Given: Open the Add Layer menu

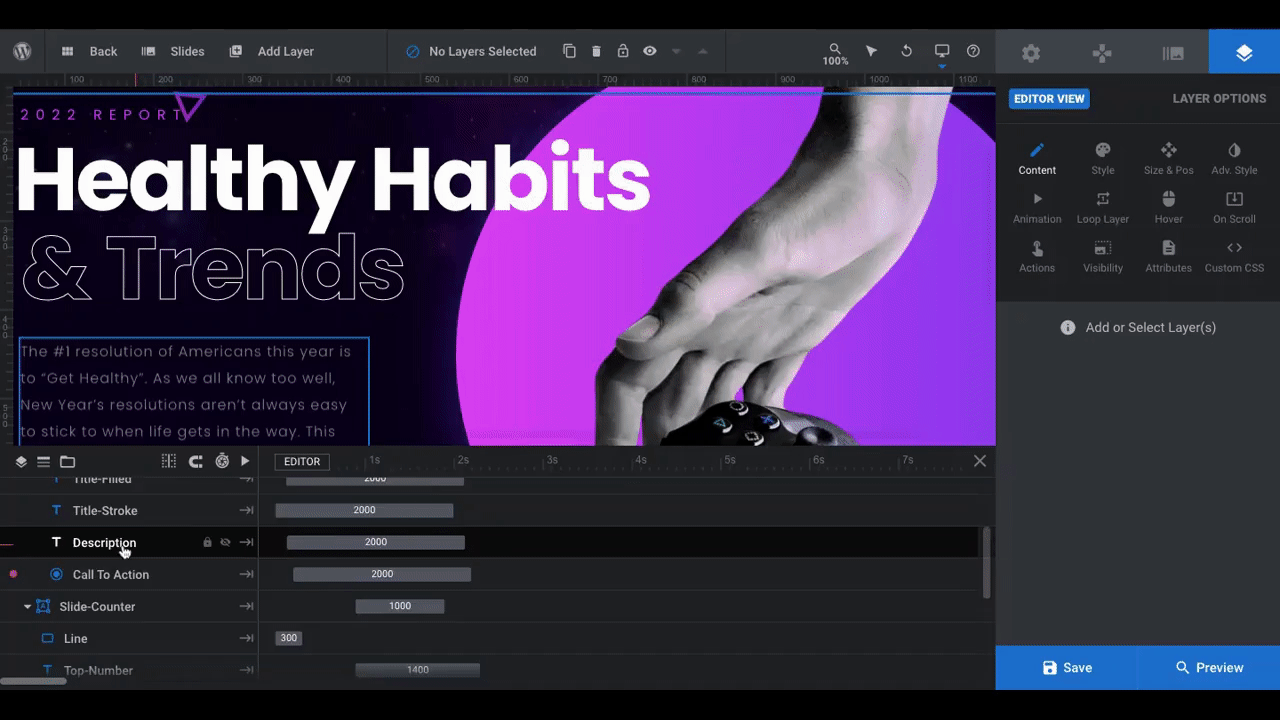Looking at the screenshot, I should pos(271,51).
